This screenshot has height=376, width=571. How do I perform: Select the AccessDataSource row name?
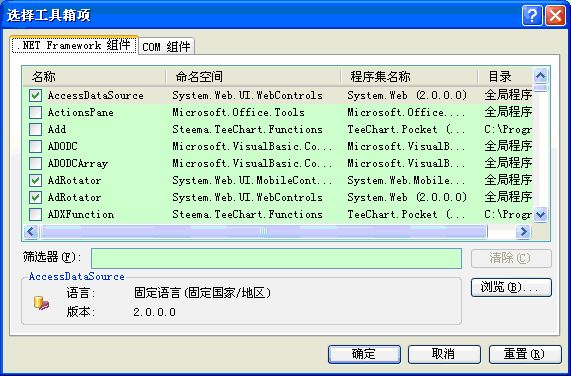coord(95,96)
